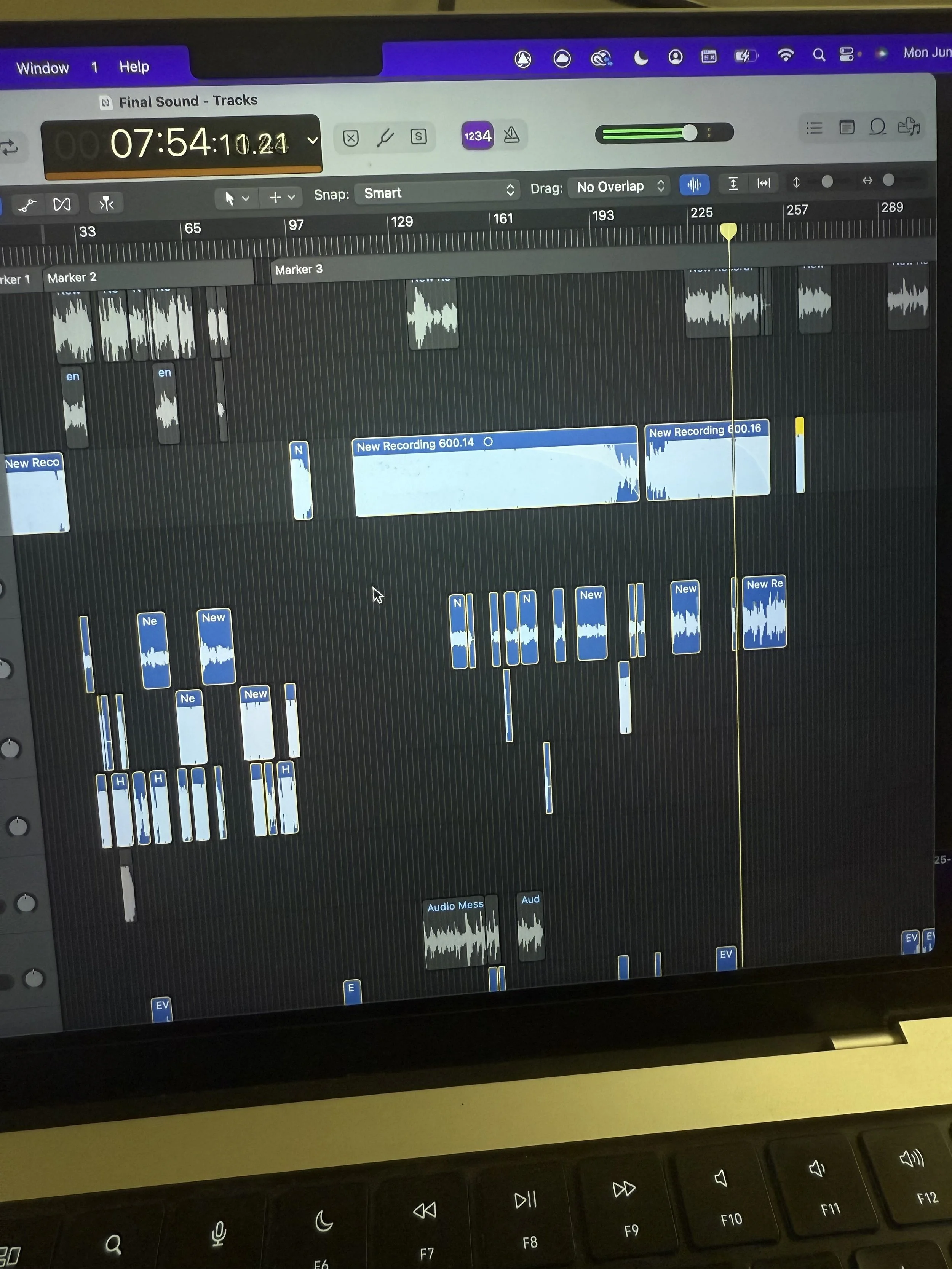Click the automation curve icon
952x1269 pixels.
[27, 205]
